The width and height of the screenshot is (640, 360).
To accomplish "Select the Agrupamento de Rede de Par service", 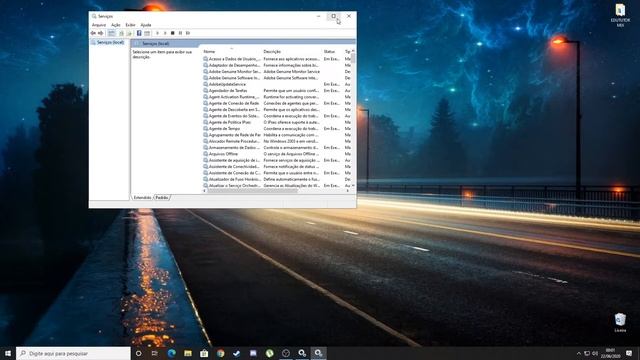I will click(277, 135).
